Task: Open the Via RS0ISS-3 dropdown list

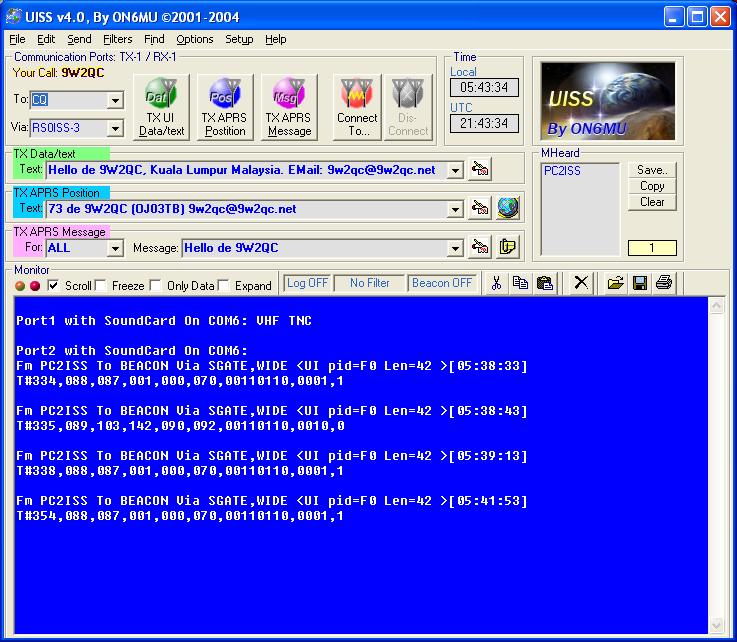Action: coord(115,128)
